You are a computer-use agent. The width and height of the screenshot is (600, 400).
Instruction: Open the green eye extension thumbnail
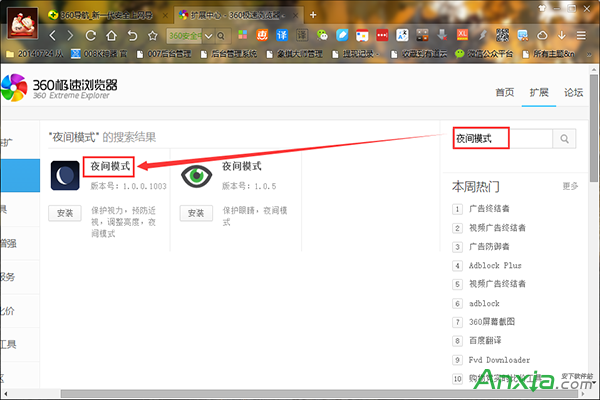(196, 176)
